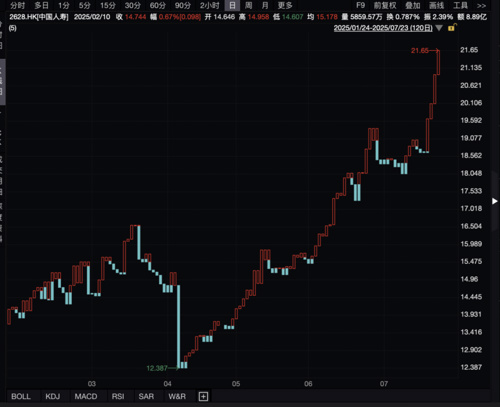Viewport: 500px width, 407px height.
Task: Click the 5859.57万 volume value
Action: coord(366,17)
